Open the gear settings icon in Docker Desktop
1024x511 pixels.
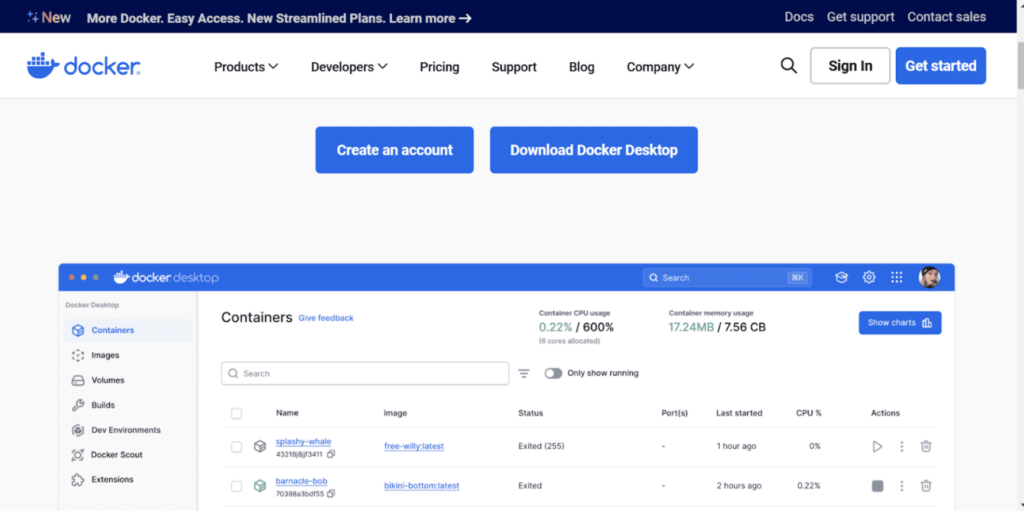(869, 278)
